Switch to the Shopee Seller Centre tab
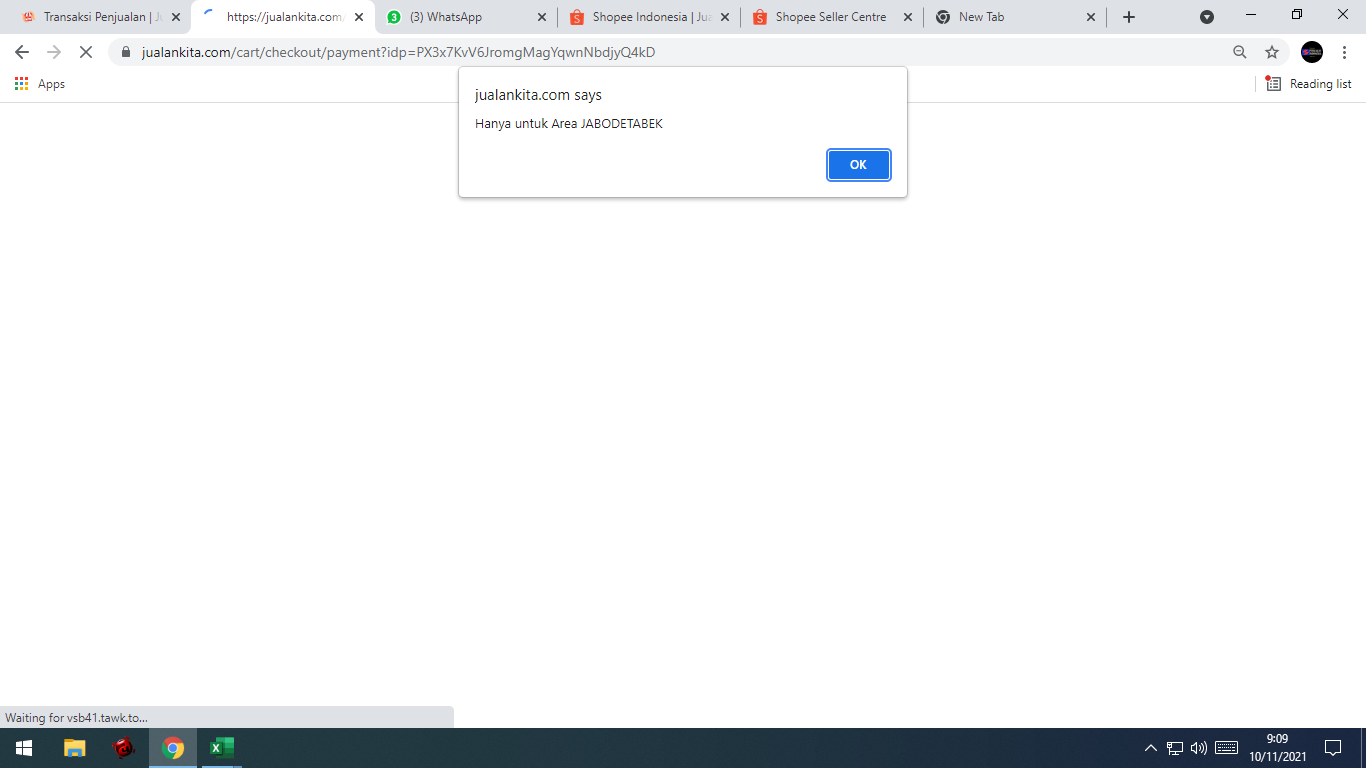The width and height of the screenshot is (1366, 768). 829,17
